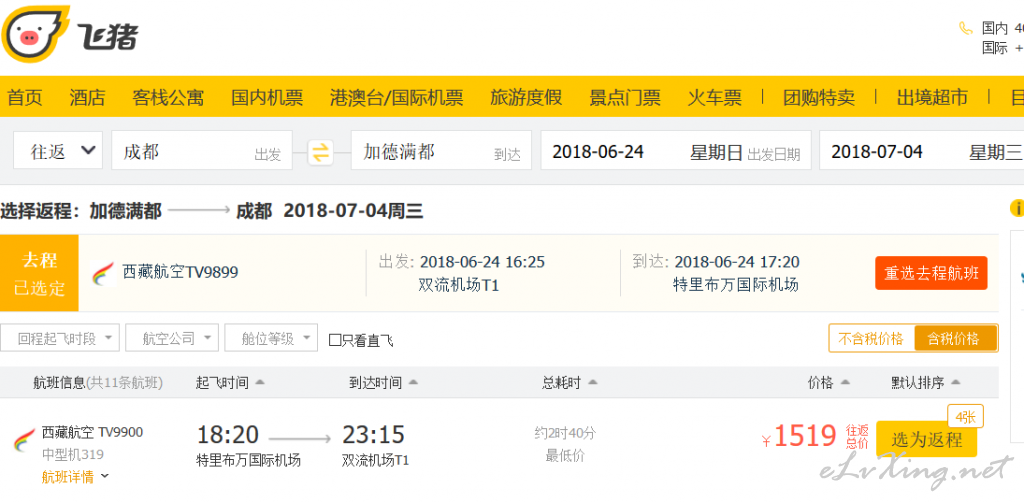
Task: Click 航班信息(共11条航班) header
Action: tap(98, 383)
